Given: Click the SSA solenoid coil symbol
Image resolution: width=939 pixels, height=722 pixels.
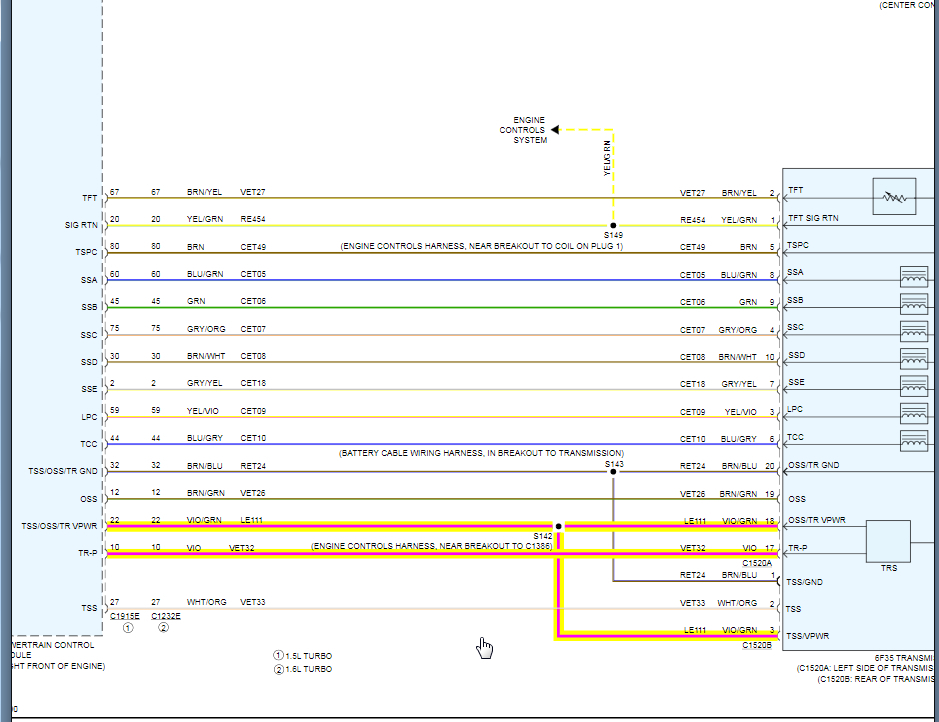Looking at the screenshot, I should pos(914,278).
